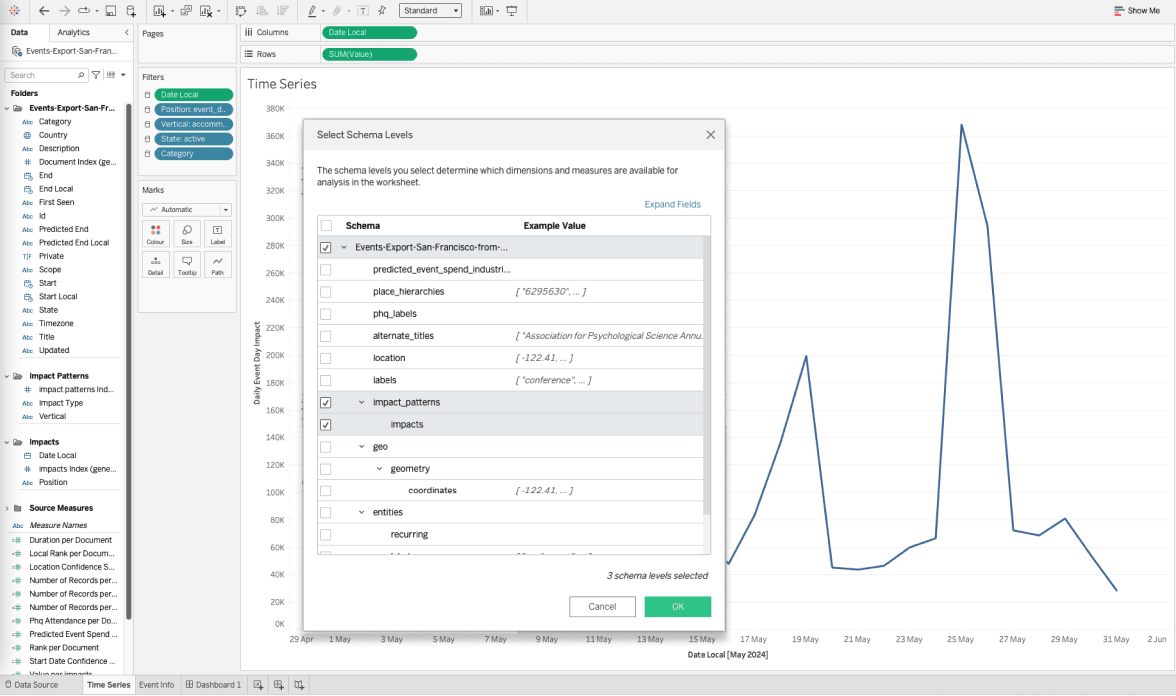Click the Clear Sheet icon
This screenshot has height=696, width=1176.
tap(206, 10)
